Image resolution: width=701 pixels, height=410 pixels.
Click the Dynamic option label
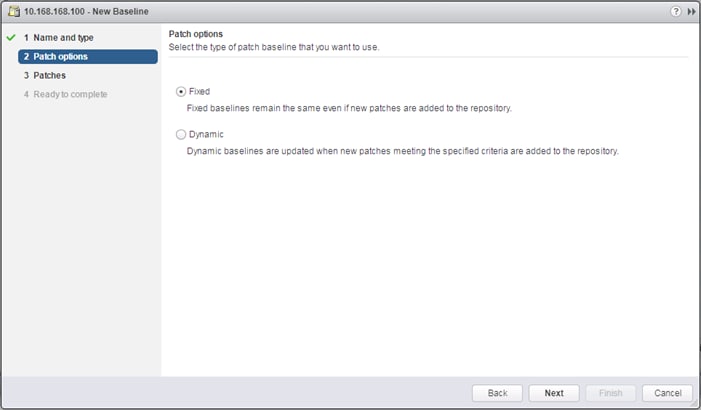[206, 135]
